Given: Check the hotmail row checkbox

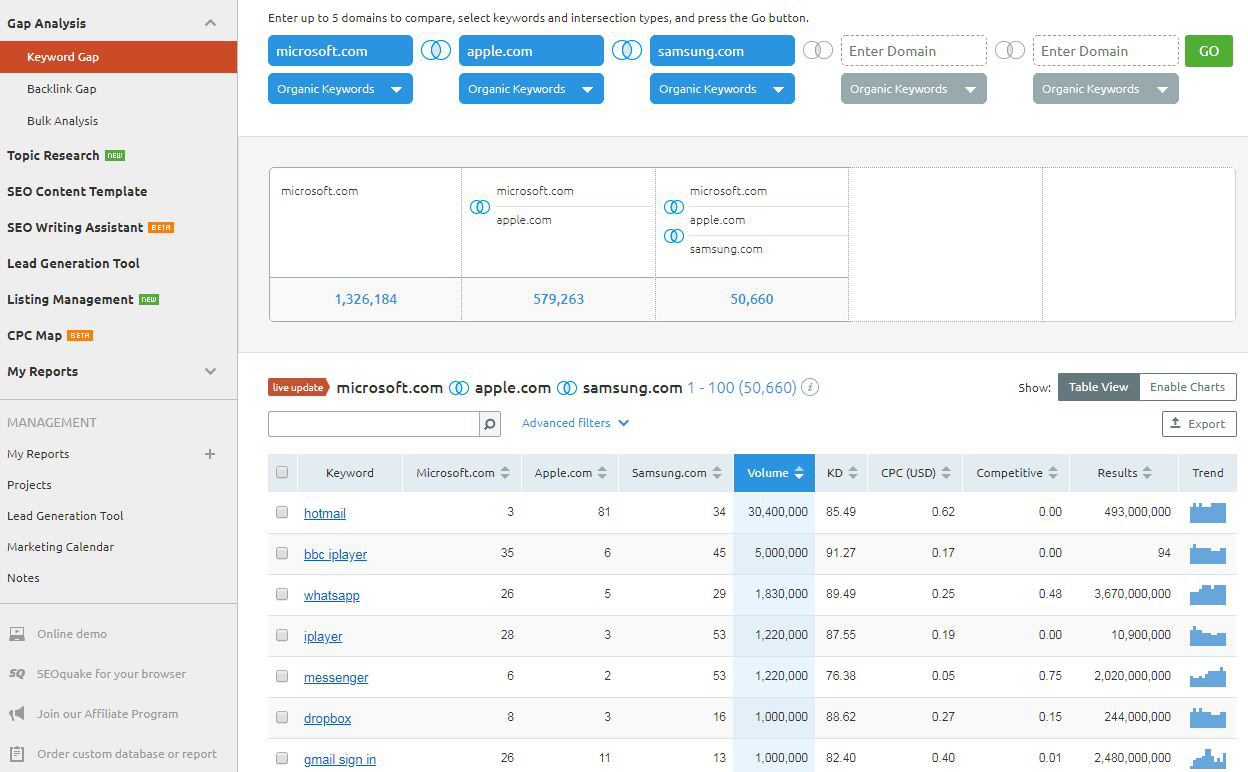Looking at the screenshot, I should tap(282, 512).
